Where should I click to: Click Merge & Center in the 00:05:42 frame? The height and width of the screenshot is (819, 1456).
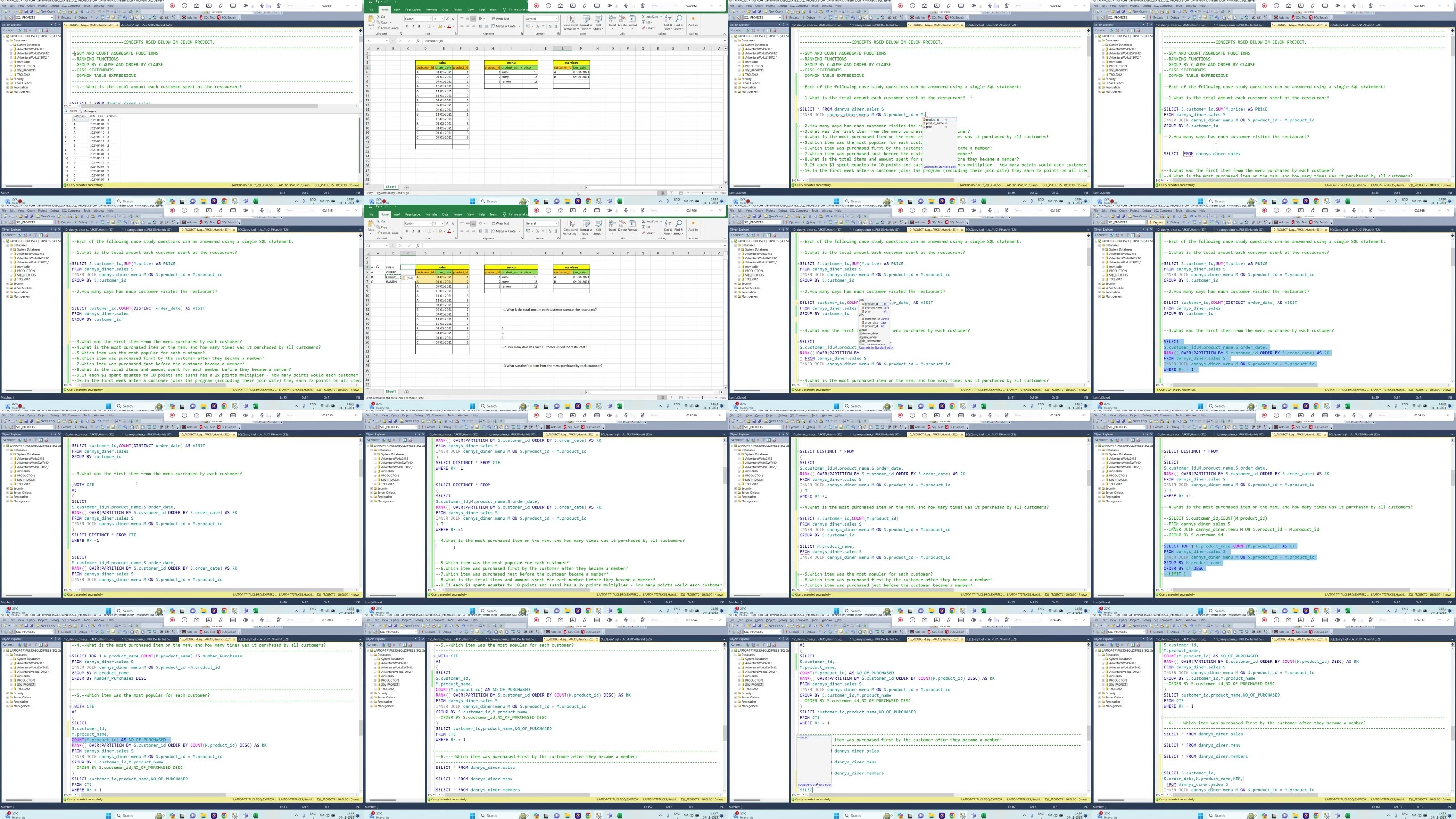tap(505, 26)
